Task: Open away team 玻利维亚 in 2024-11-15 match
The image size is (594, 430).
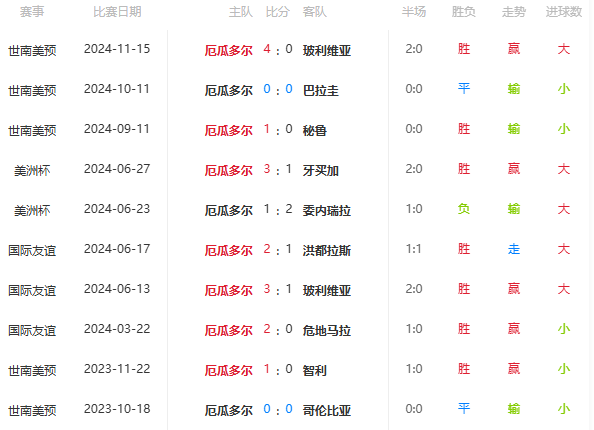Action: pos(327,50)
